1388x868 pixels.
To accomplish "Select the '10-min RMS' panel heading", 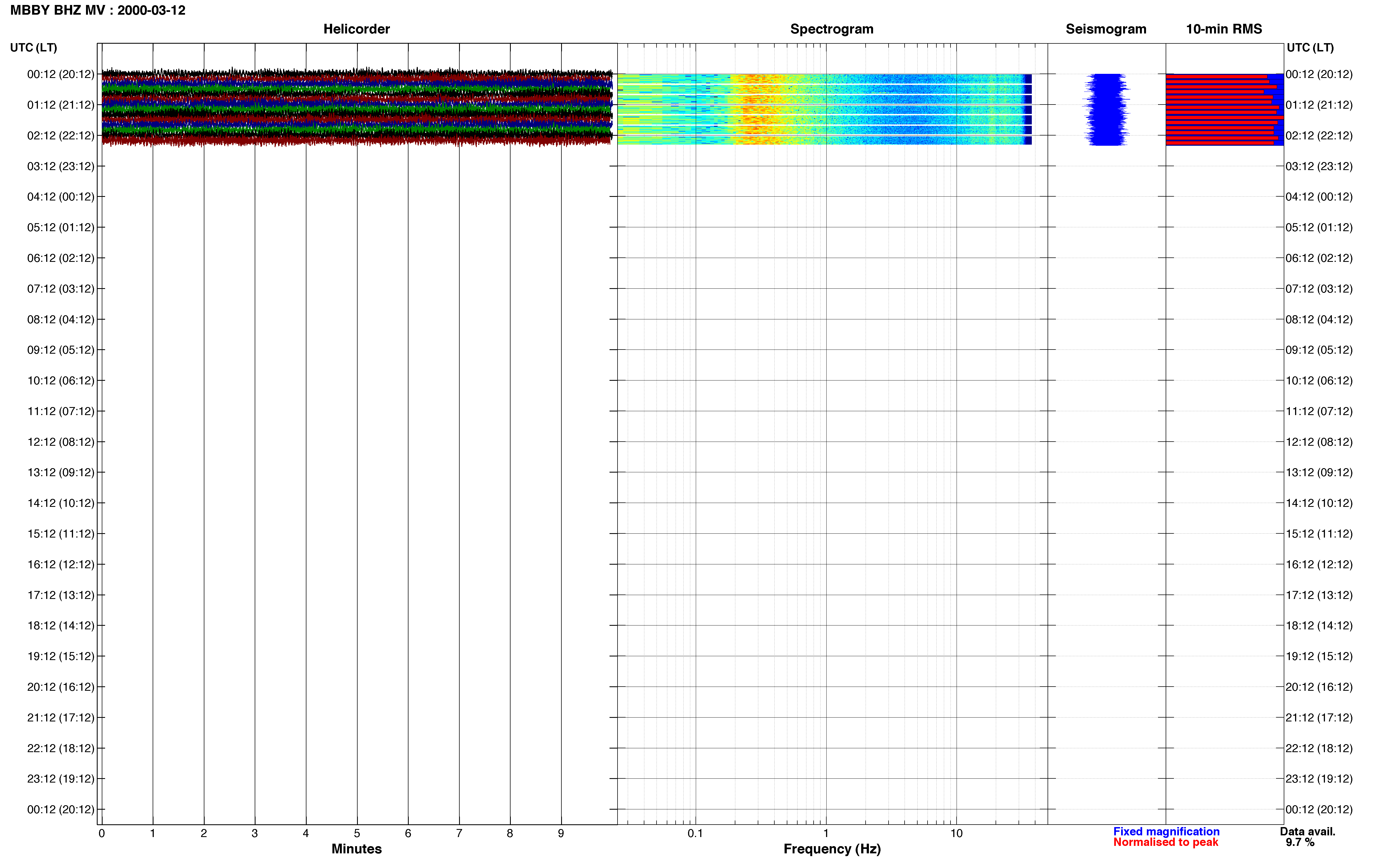I will [1224, 29].
